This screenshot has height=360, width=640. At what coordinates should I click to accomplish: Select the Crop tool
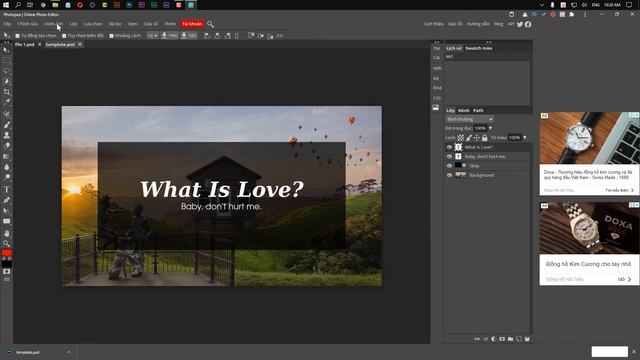(6, 91)
